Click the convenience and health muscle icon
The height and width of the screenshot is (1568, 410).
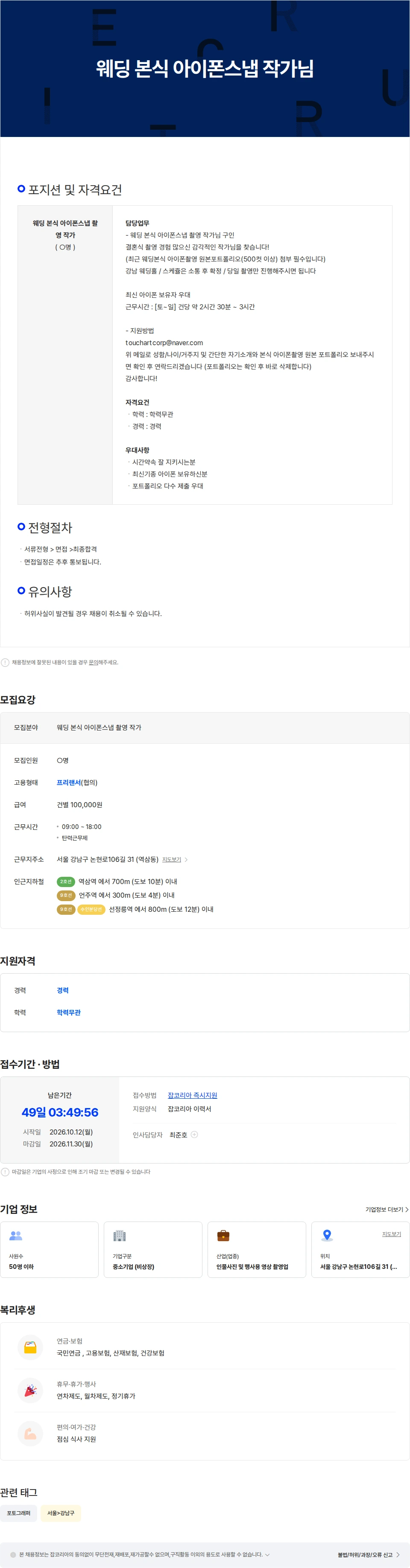(30, 1434)
